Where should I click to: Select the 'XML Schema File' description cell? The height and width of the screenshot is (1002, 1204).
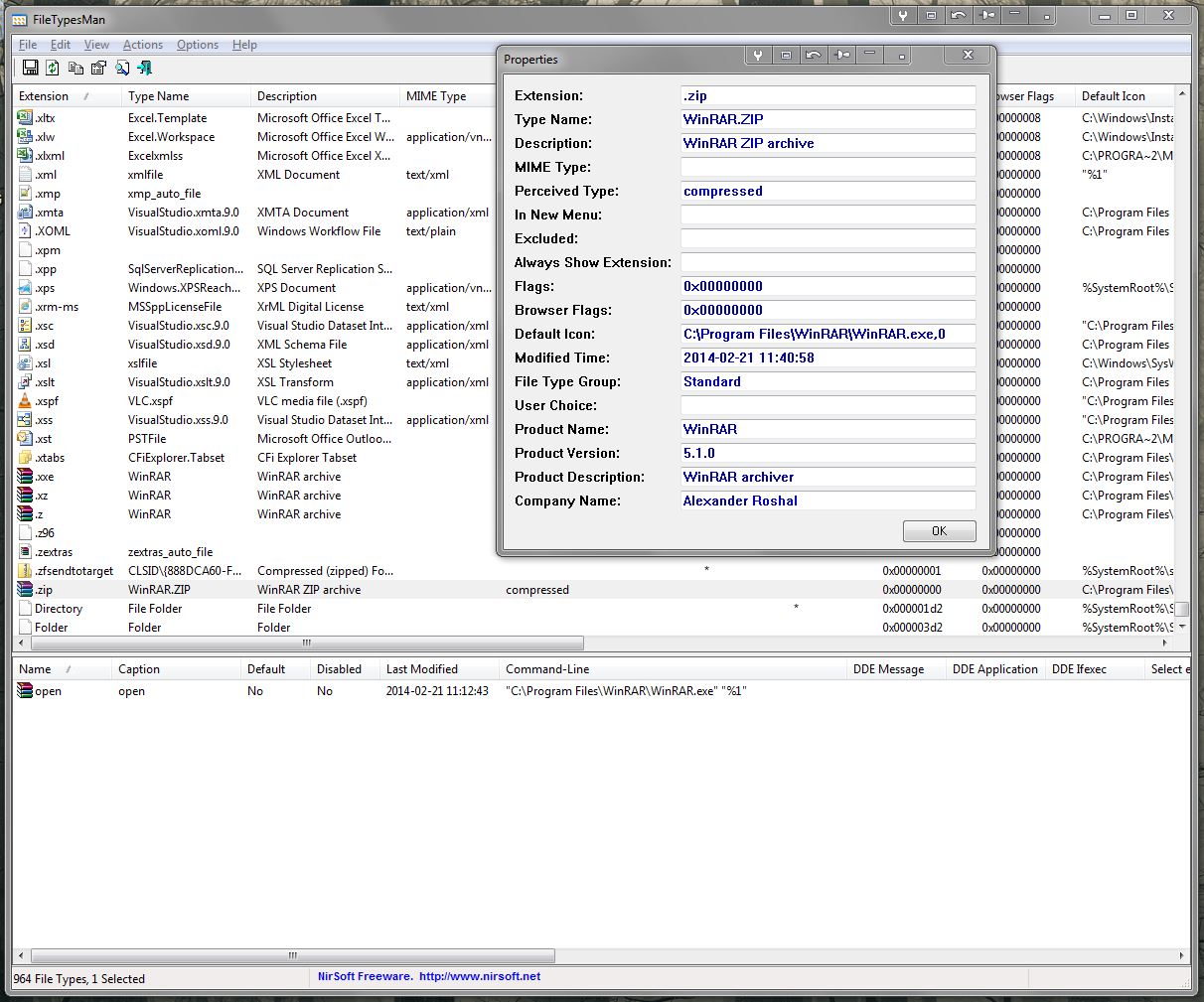[x=302, y=344]
